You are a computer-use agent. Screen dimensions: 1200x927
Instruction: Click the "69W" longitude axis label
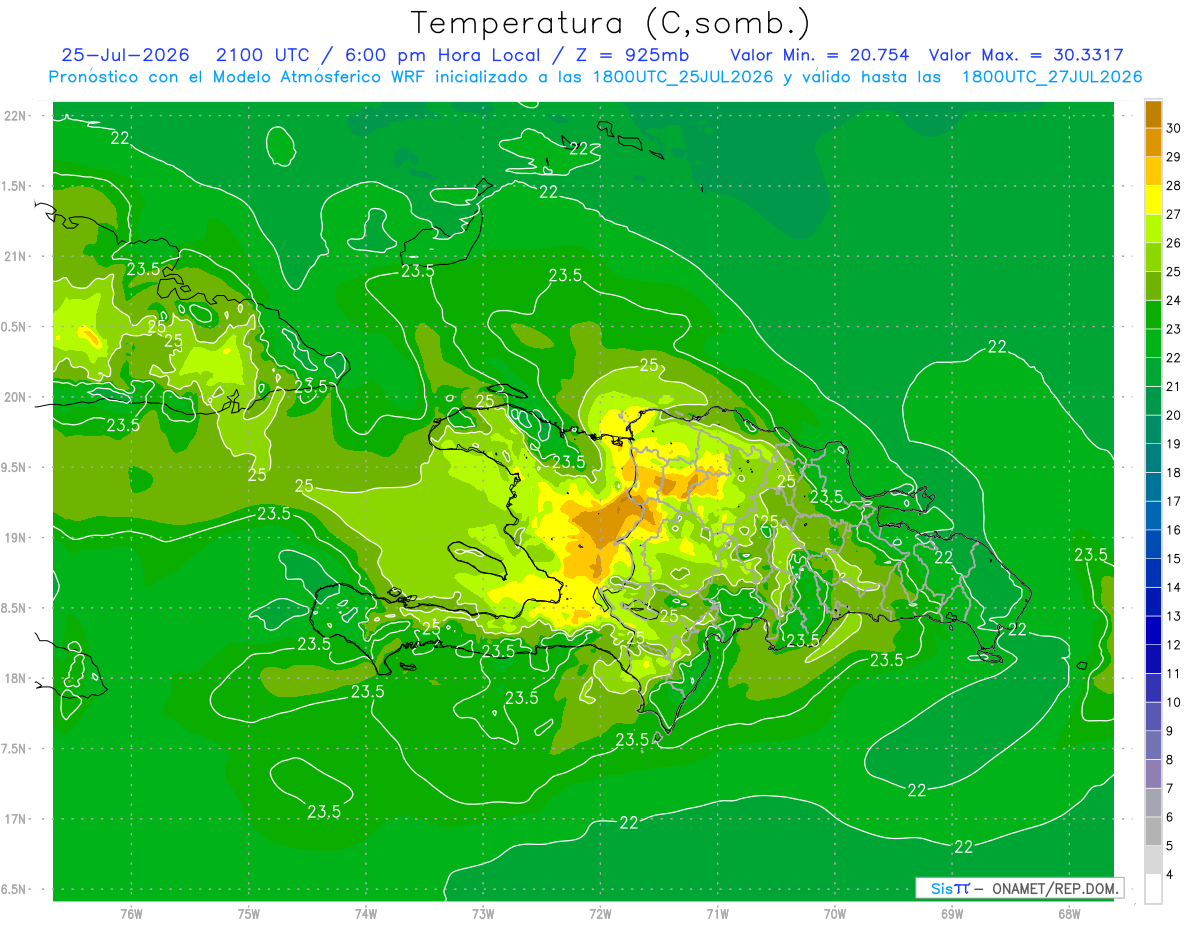pos(952,913)
